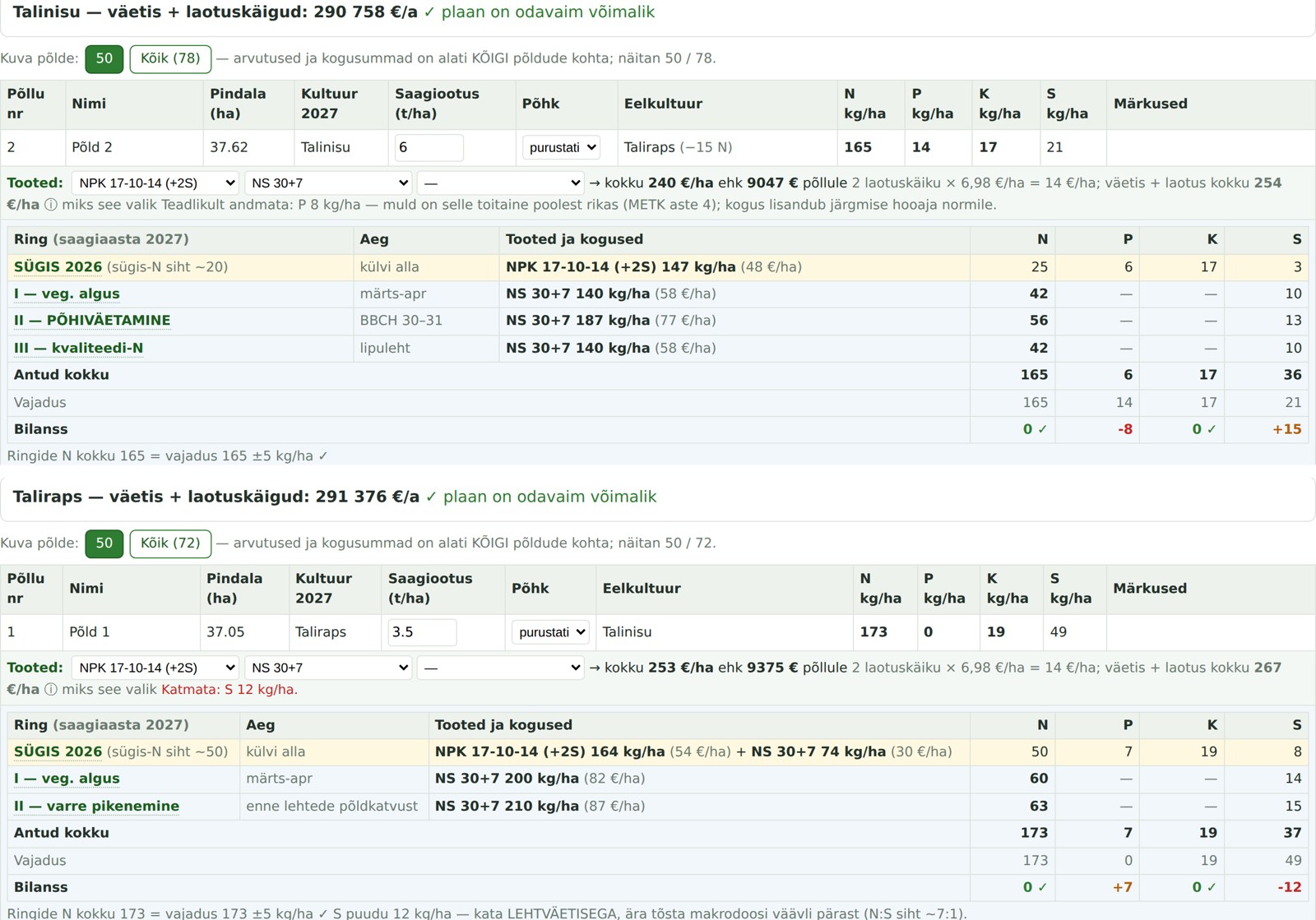Edit Saagiootus value 3.5 for Põld 1

(x=423, y=632)
